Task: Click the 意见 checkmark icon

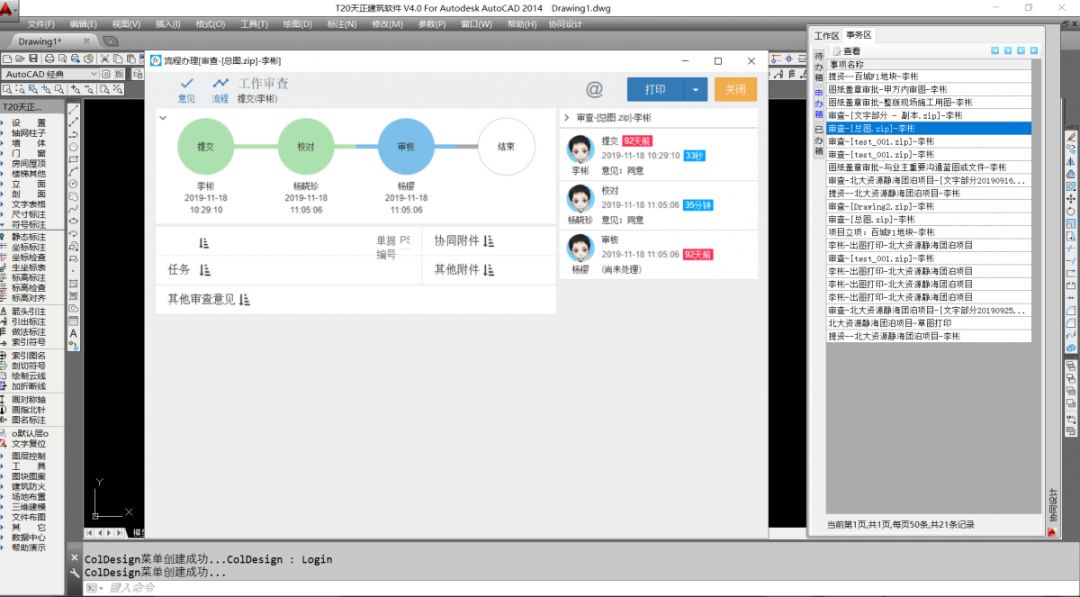Action: click(x=186, y=84)
